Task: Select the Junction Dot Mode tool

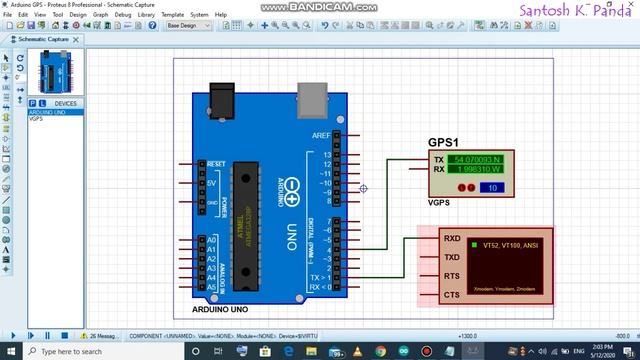Action: point(6,78)
